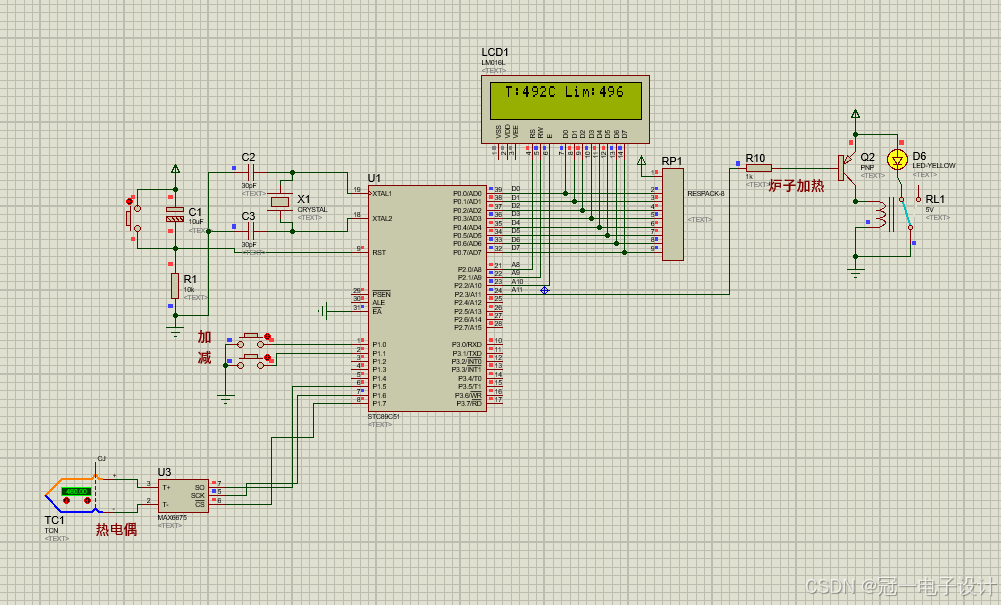Click the blue probe marker on the A11 wire

pos(545,290)
